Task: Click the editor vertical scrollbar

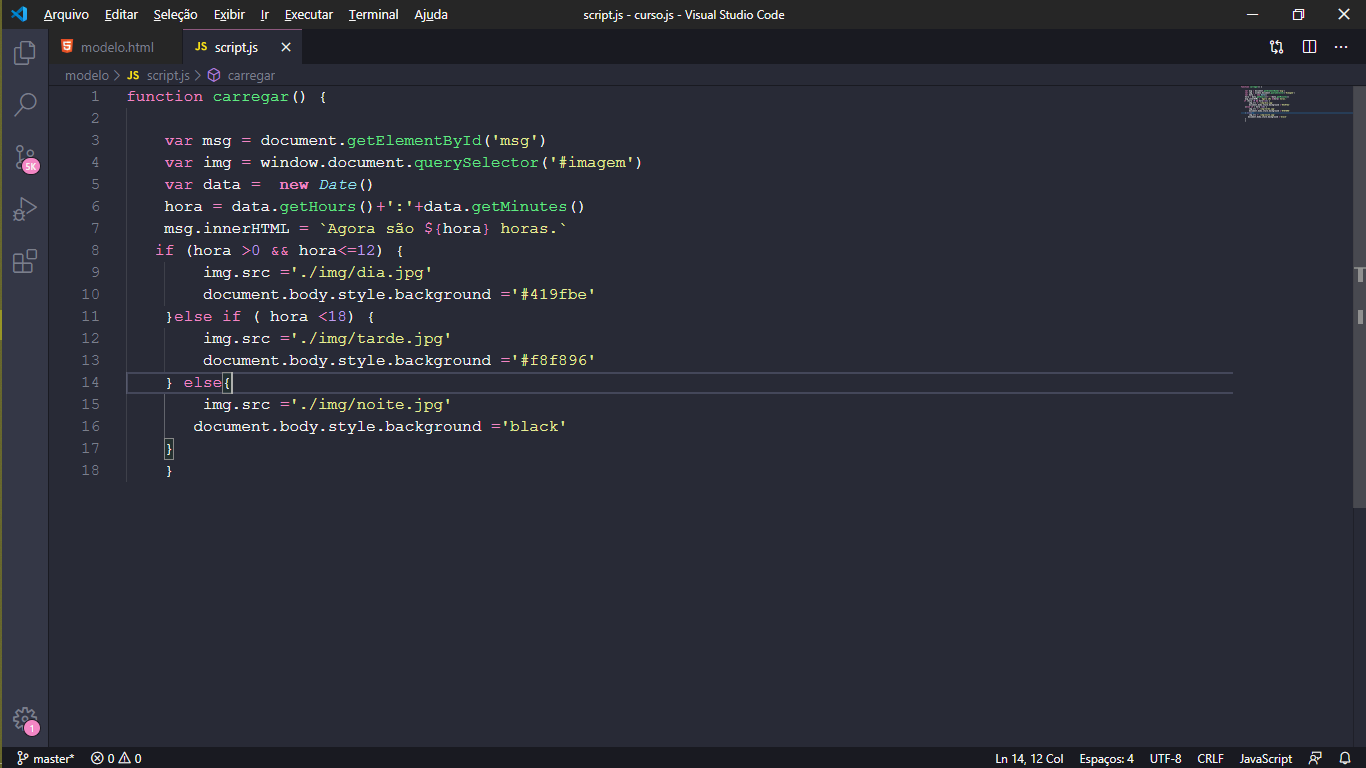Action: 1360,297
